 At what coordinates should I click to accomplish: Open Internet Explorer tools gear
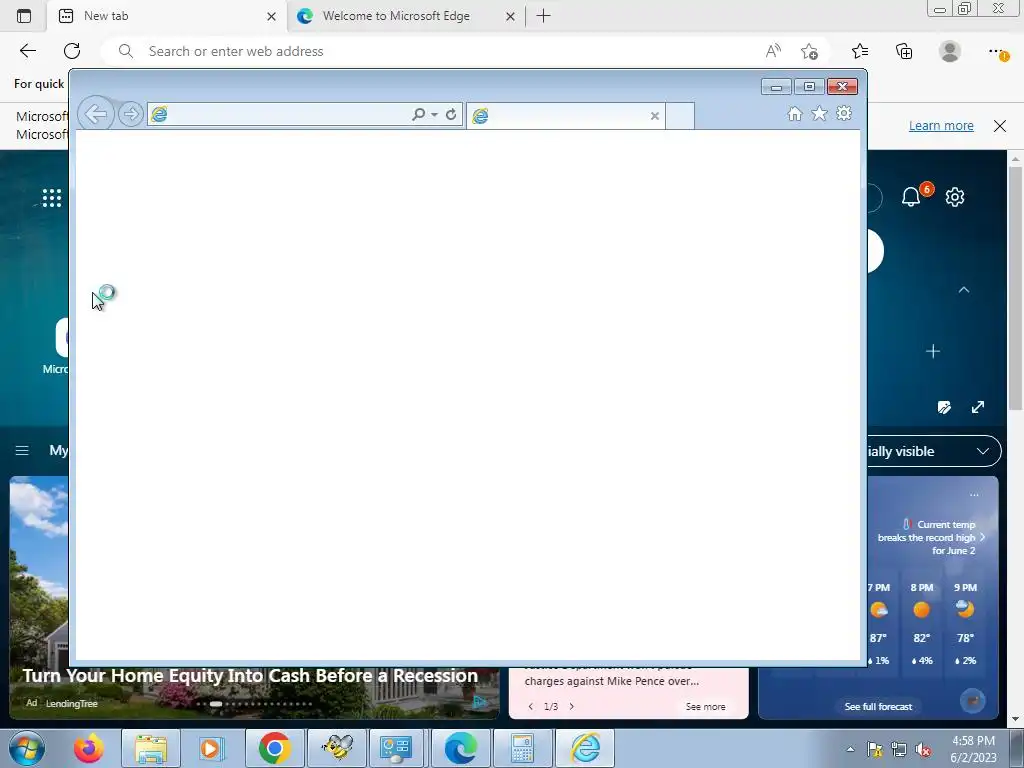pyautogui.click(x=844, y=114)
